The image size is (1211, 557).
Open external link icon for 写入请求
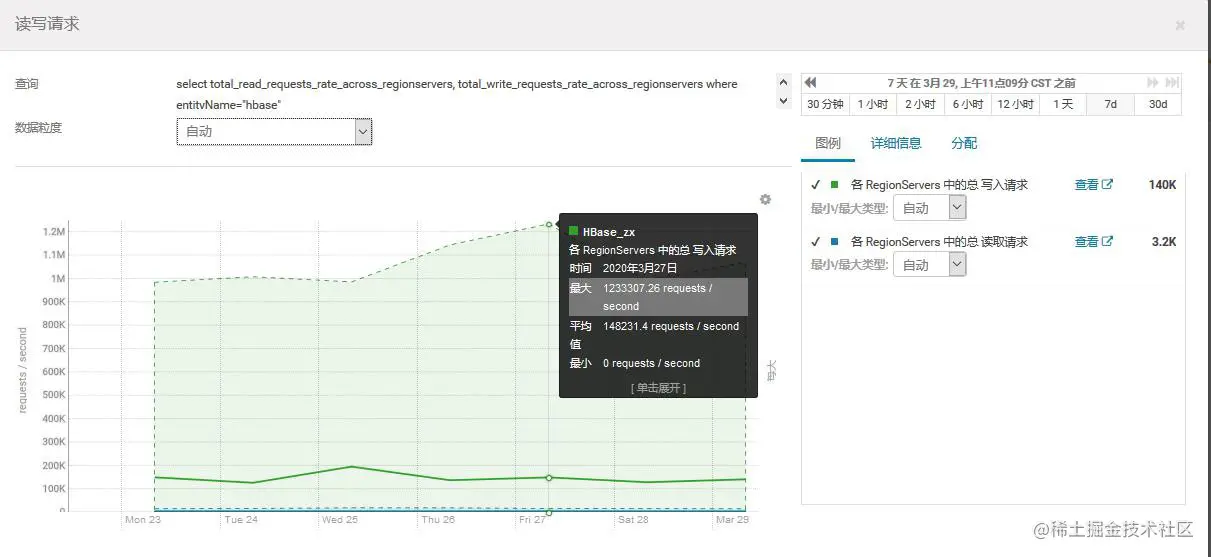(x=1107, y=185)
